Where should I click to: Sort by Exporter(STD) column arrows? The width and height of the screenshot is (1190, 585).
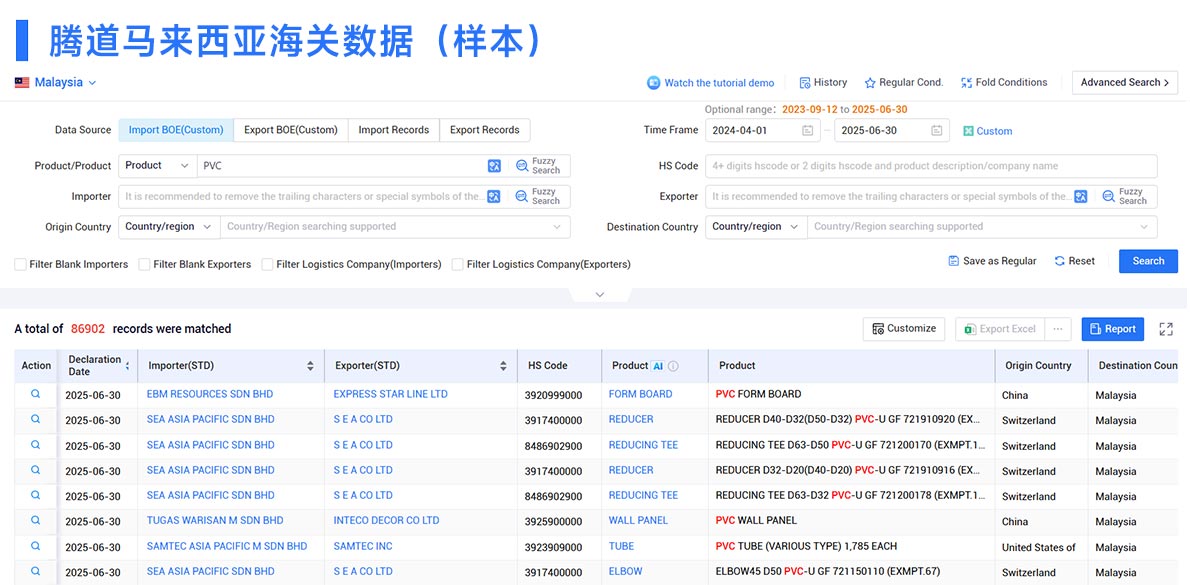point(503,366)
